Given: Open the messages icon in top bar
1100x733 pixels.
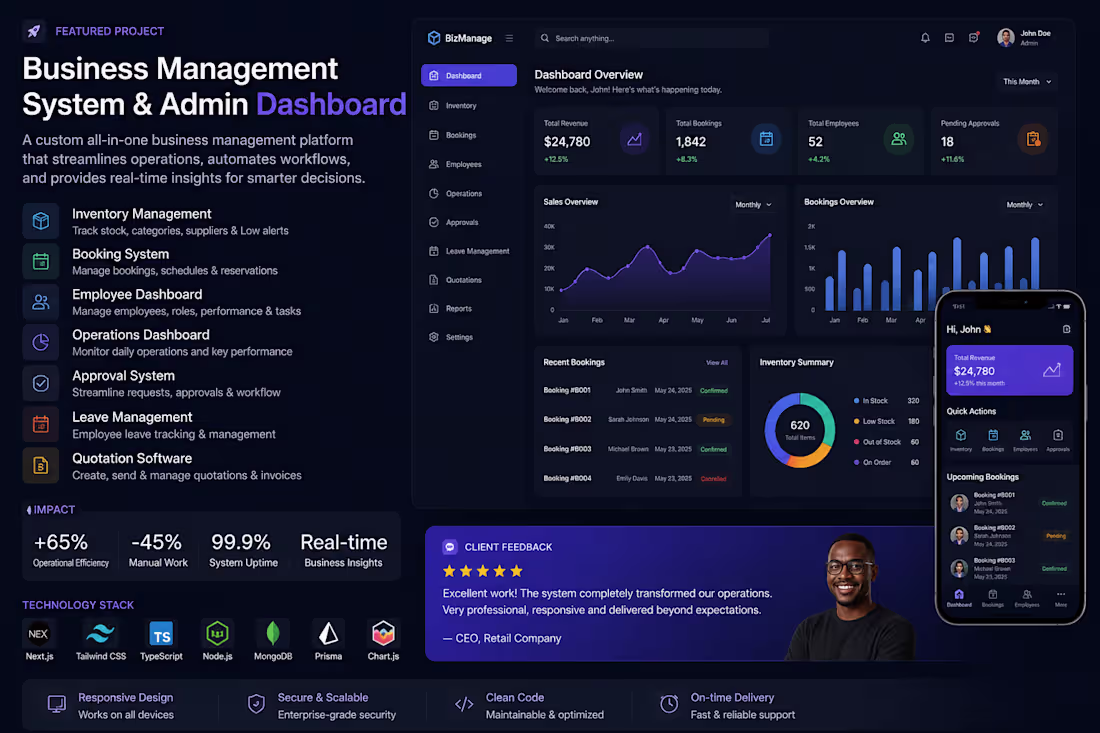Looking at the screenshot, I should tap(949, 38).
